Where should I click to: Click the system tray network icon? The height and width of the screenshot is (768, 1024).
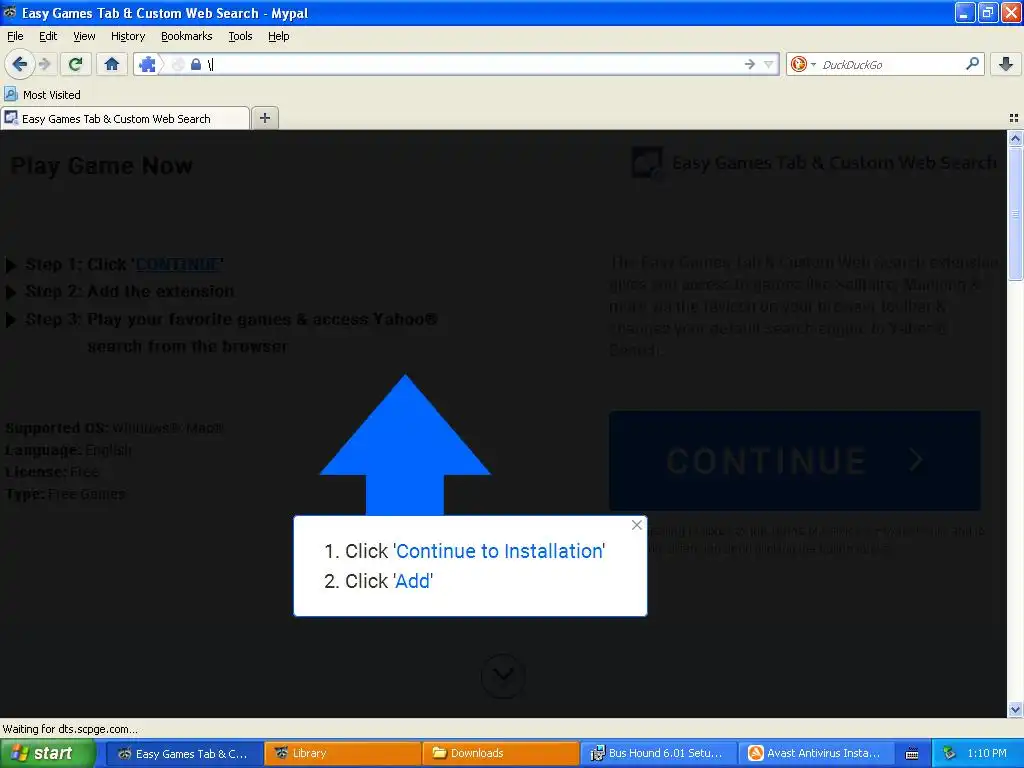point(949,753)
